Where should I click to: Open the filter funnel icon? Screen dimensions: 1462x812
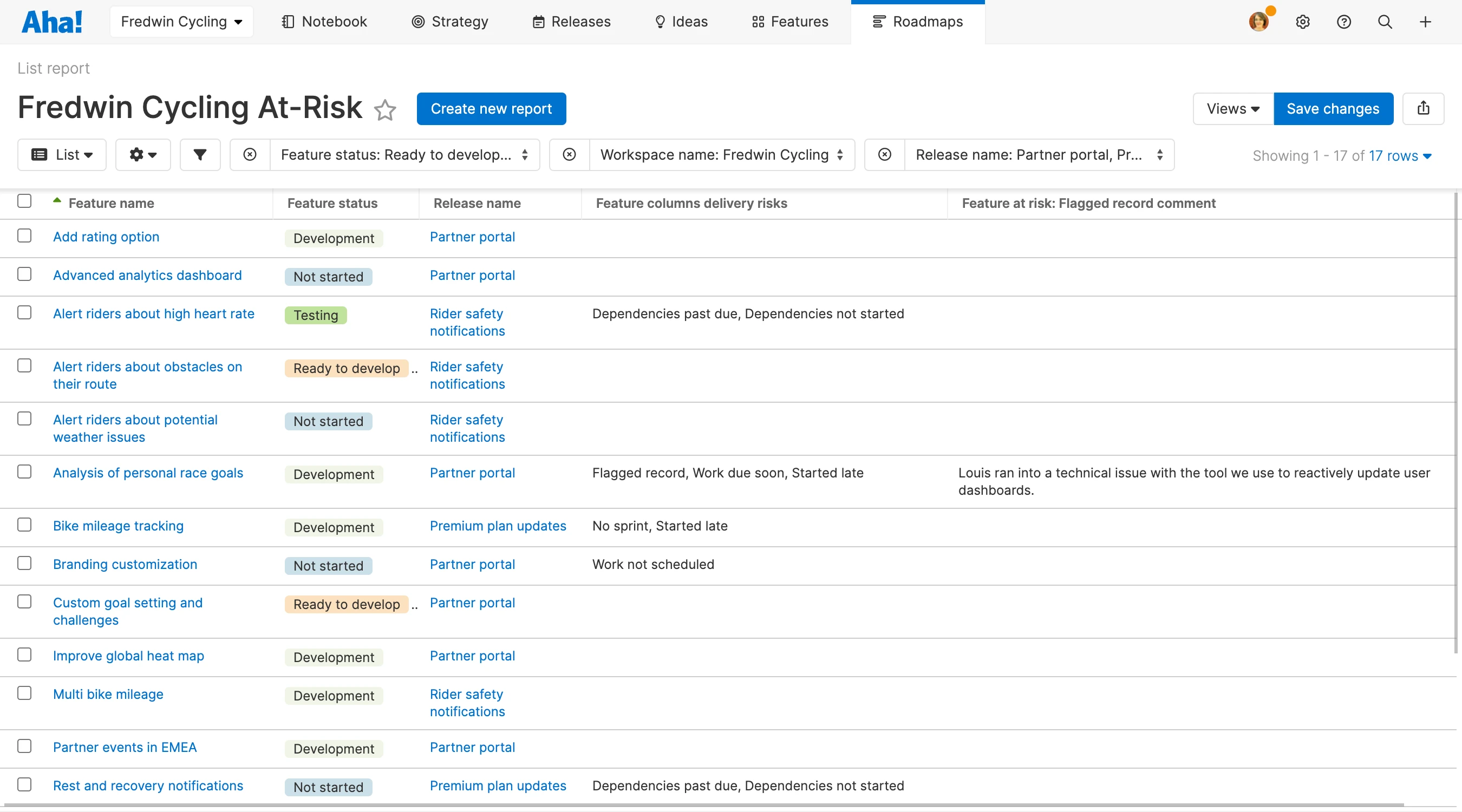click(200, 154)
